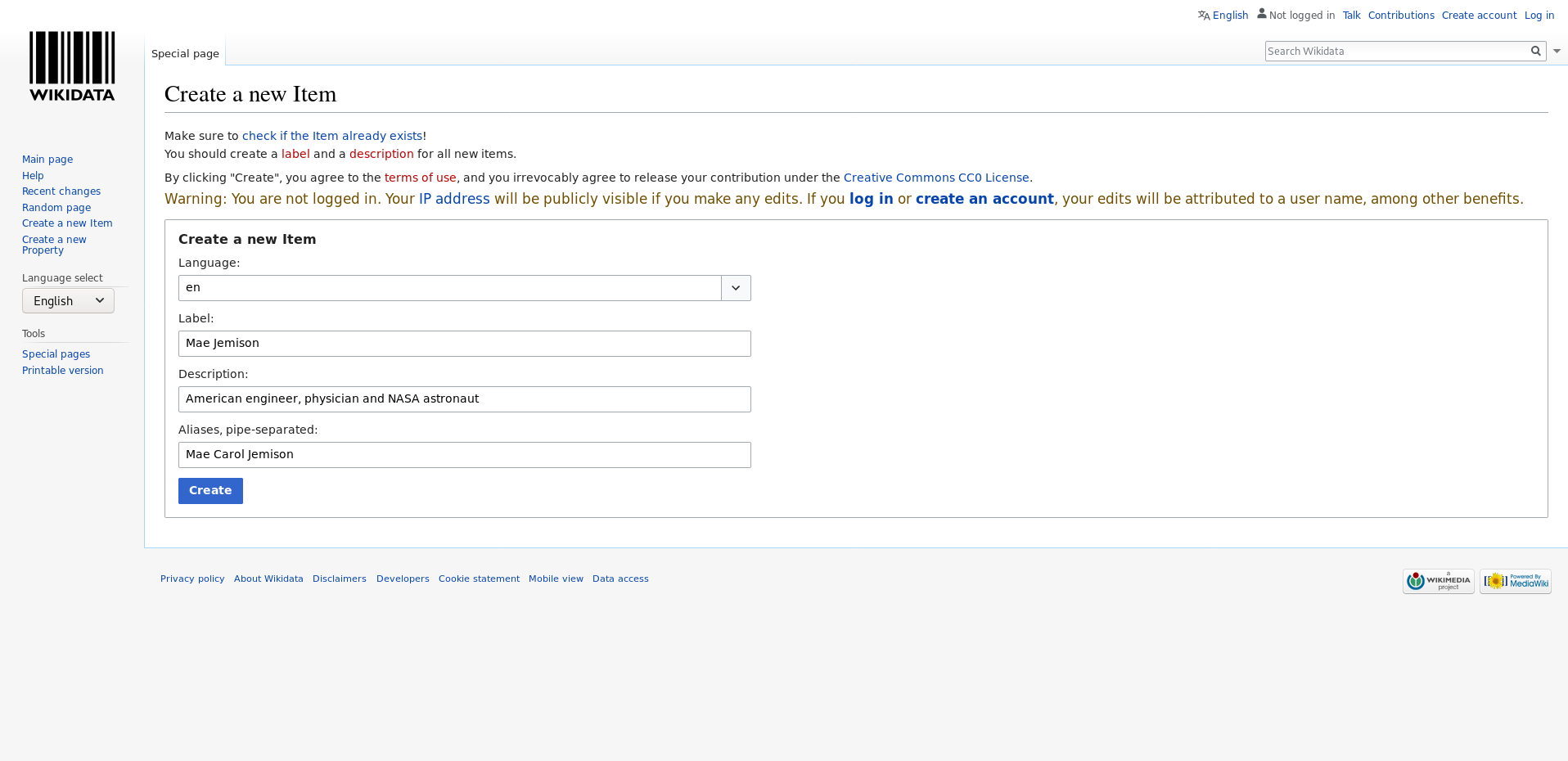The width and height of the screenshot is (1568, 761).
Task: Click the 'Create a new Item' page heading
Action: pyautogui.click(x=250, y=94)
